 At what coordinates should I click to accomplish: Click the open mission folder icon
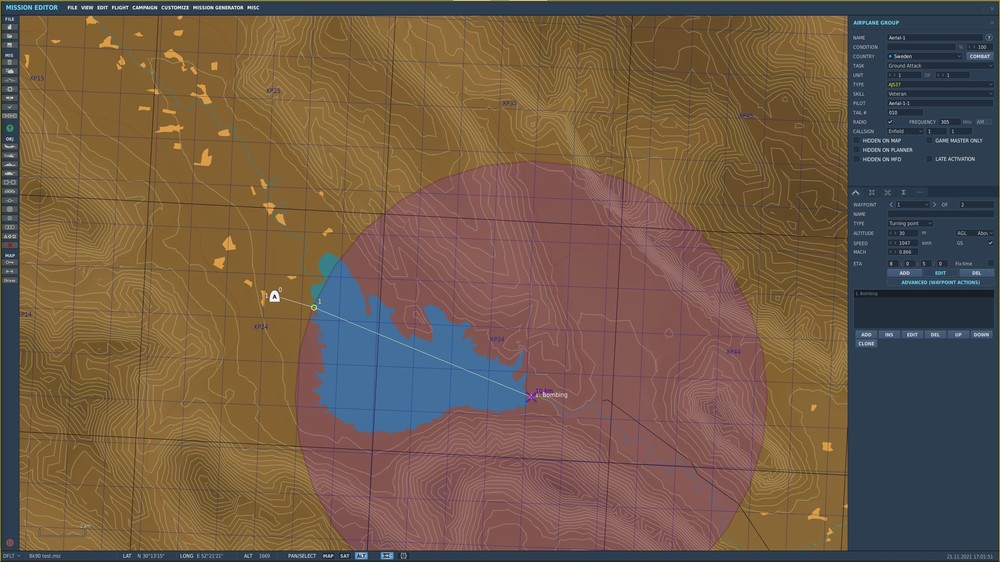[x=10, y=36]
